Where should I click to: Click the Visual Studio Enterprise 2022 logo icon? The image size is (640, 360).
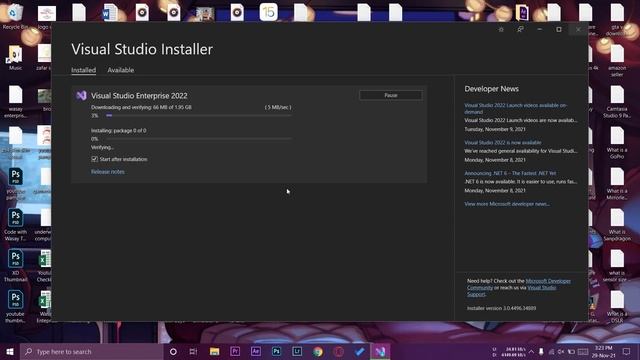click(x=81, y=96)
